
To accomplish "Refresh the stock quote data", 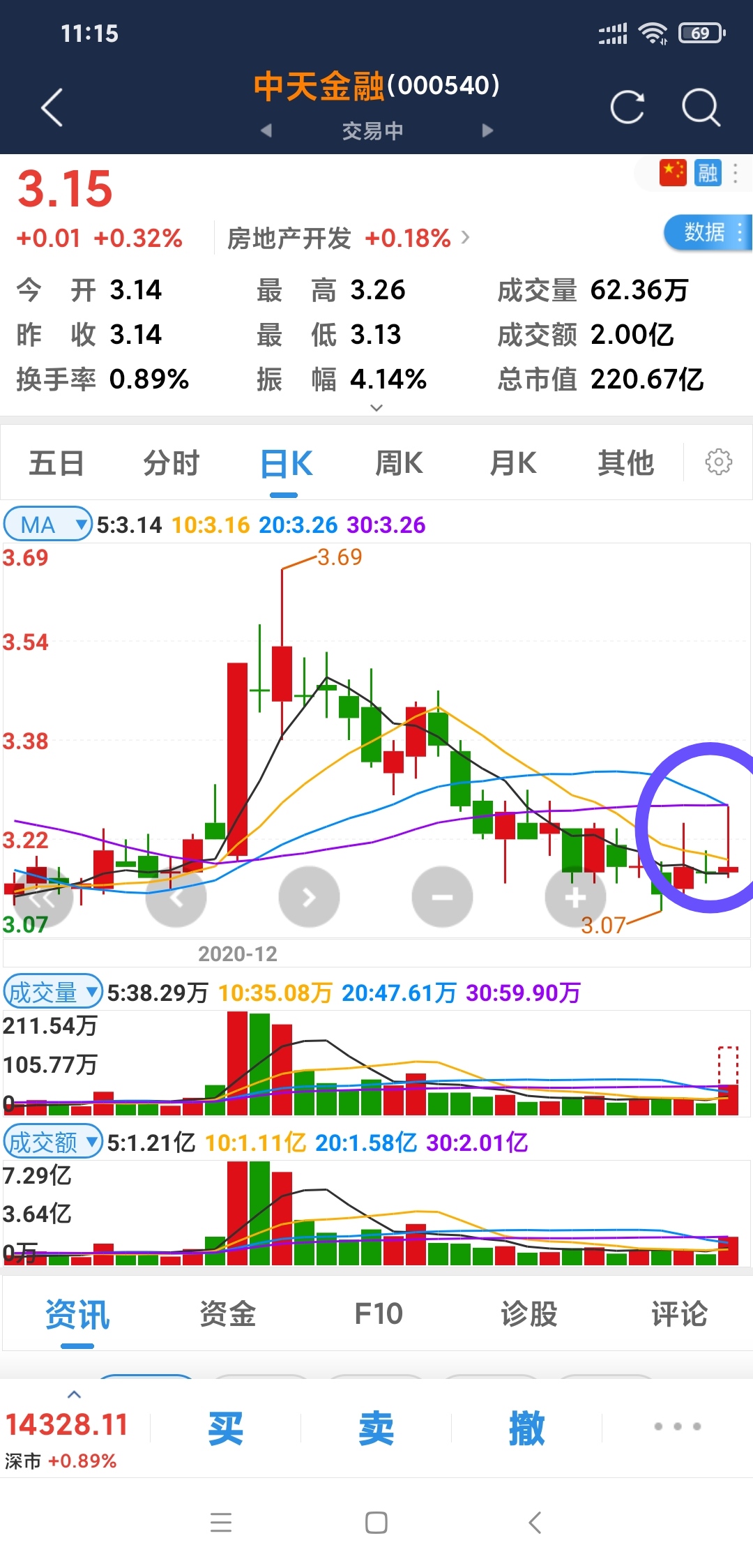I will pos(627,107).
